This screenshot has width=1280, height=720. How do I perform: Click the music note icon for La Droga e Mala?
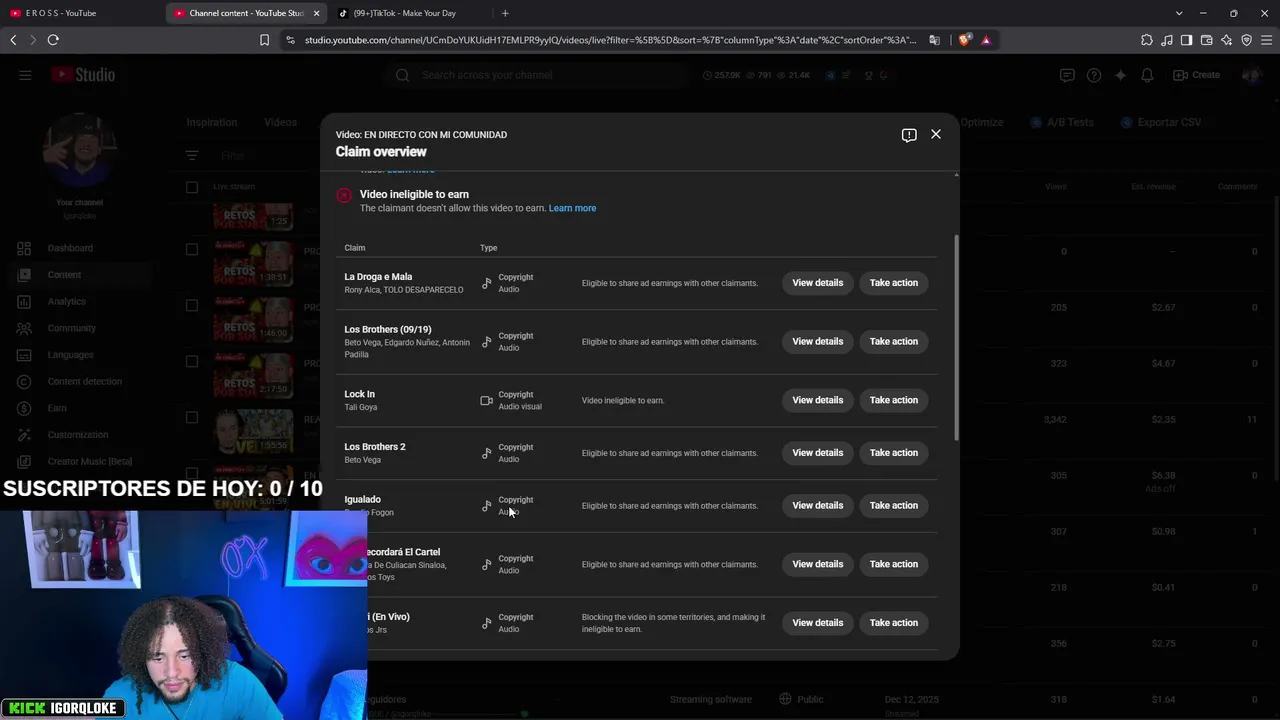point(487,283)
